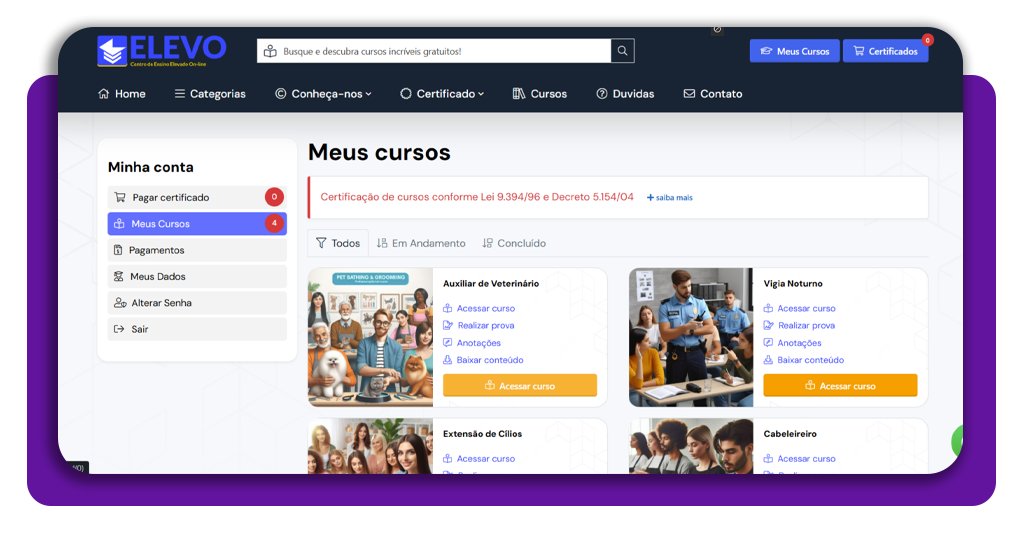This screenshot has width=1024, height=536.
Task: Click the ELEVO logo
Action: click(161, 51)
